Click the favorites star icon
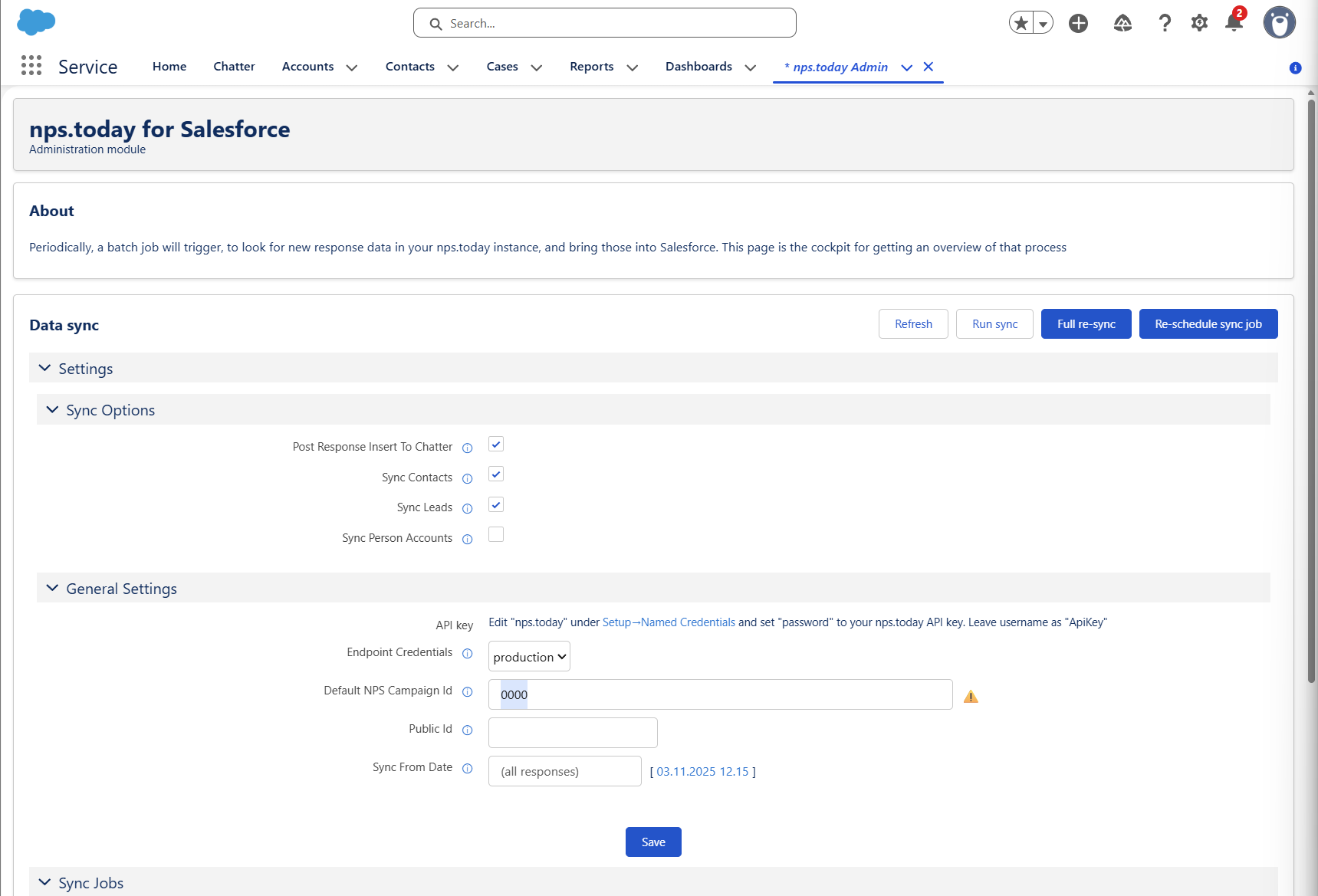 pyautogui.click(x=1021, y=22)
